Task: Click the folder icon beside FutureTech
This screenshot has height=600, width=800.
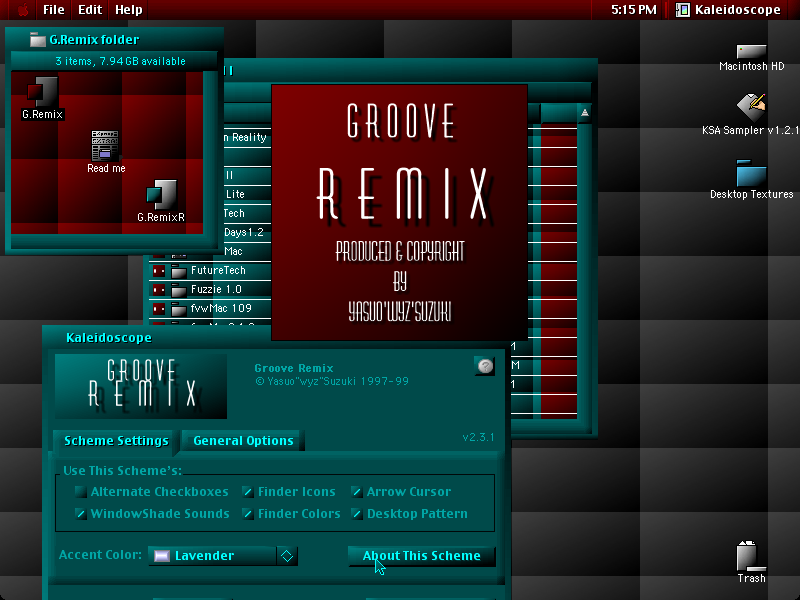Action: [179, 270]
